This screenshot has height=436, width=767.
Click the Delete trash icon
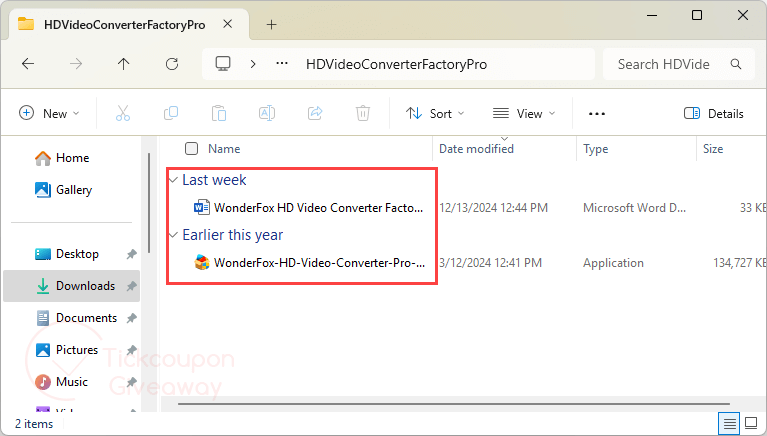tap(362, 114)
